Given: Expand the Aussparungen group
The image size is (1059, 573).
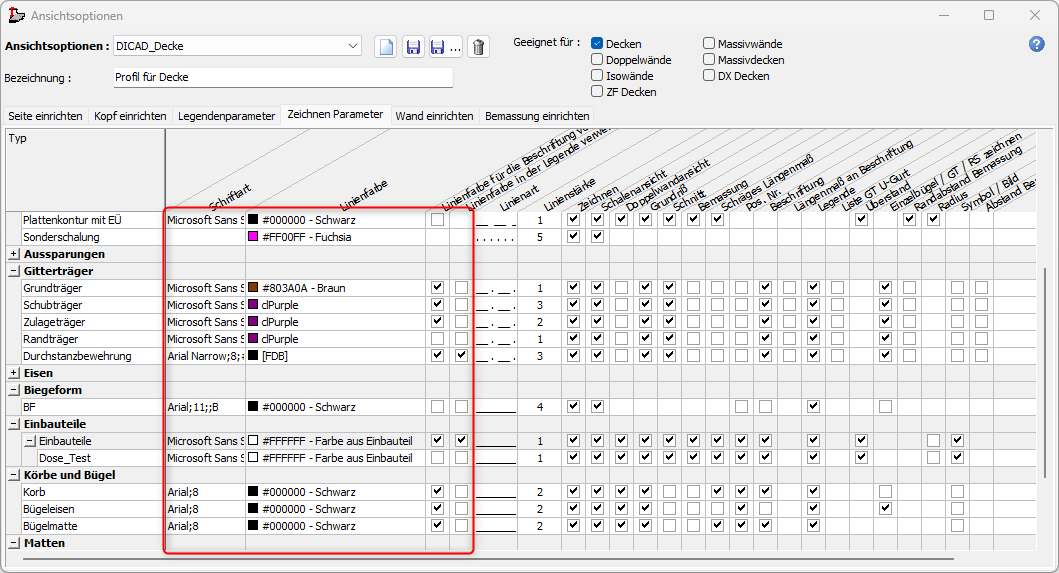Looking at the screenshot, I should [13, 254].
